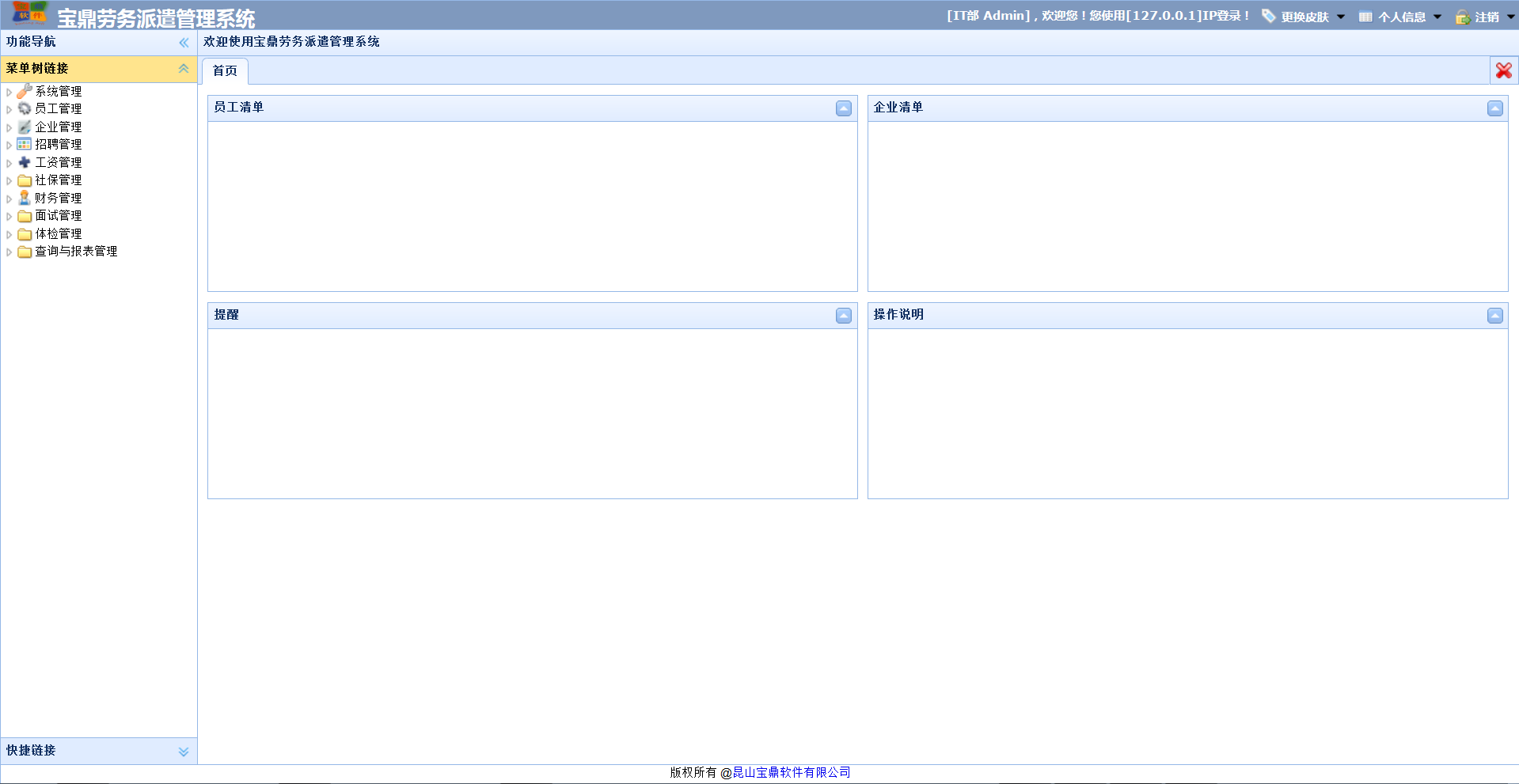Image resolution: width=1519 pixels, height=784 pixels.
Task: Select 工资管理 in the menu tree
Action: 59,163
